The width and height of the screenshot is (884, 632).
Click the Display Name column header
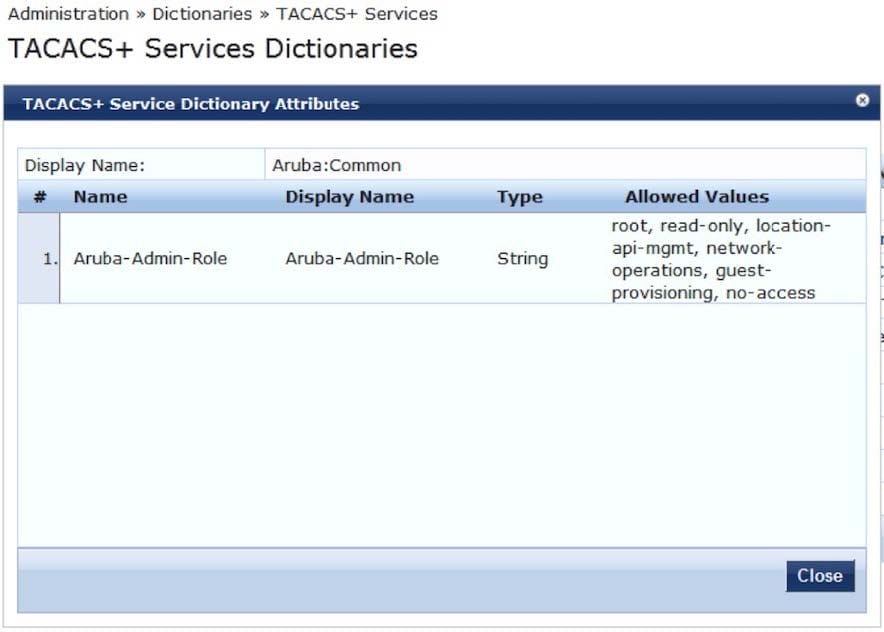349,196
